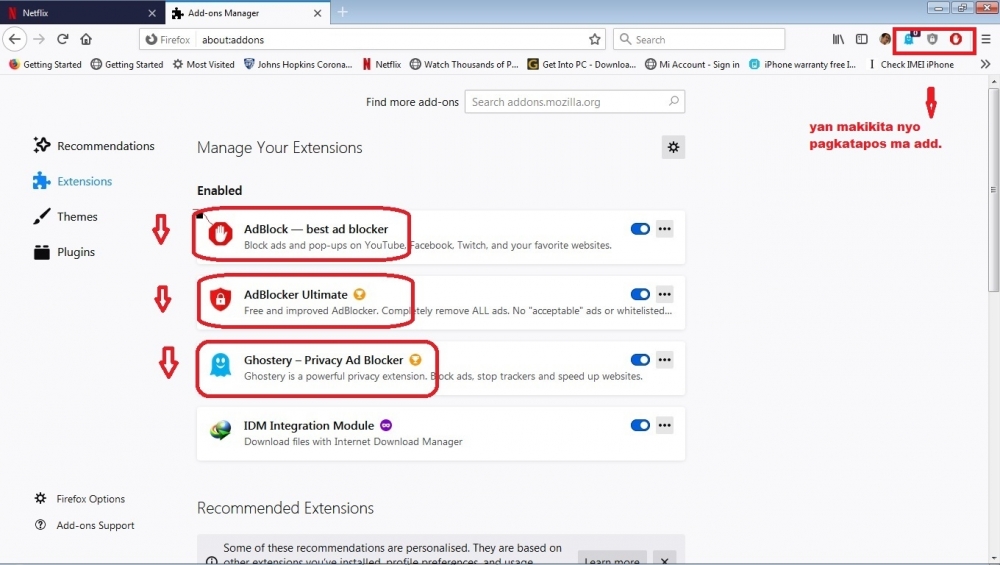Dismiss the recommendations notice
This screenshot has height=565, width=1000.
[x=665, y=560]
